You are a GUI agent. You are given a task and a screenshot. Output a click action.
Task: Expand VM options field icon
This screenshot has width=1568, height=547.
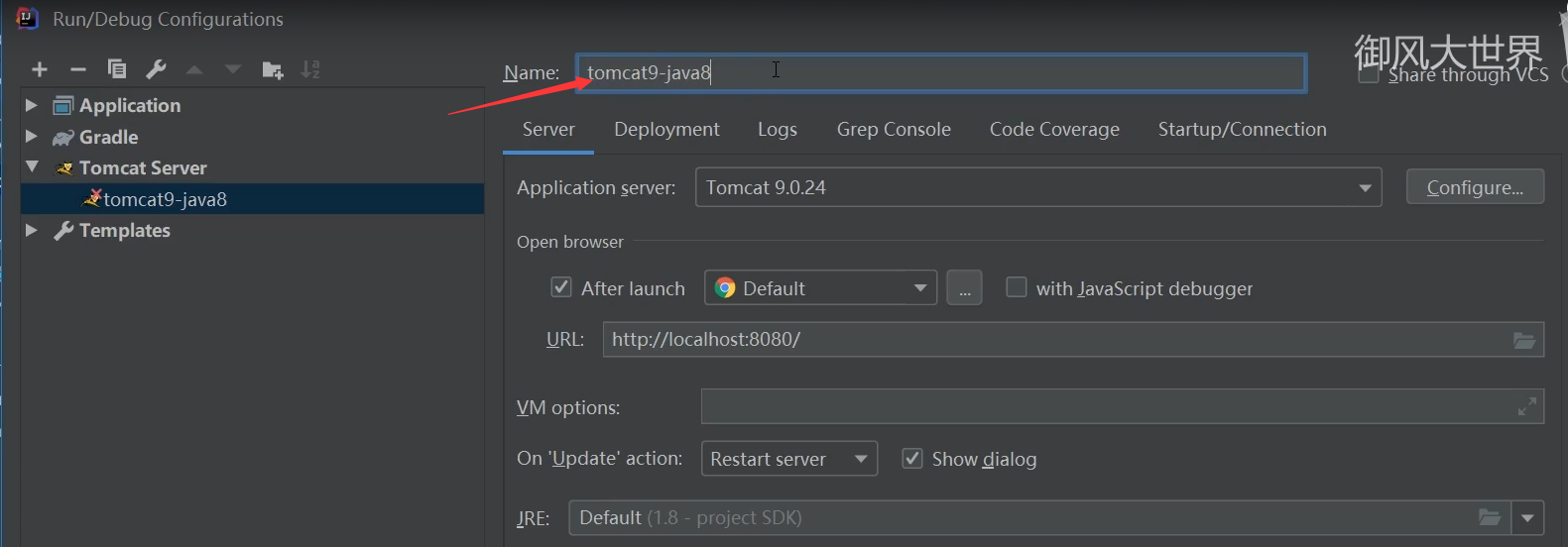(1527, 406)
